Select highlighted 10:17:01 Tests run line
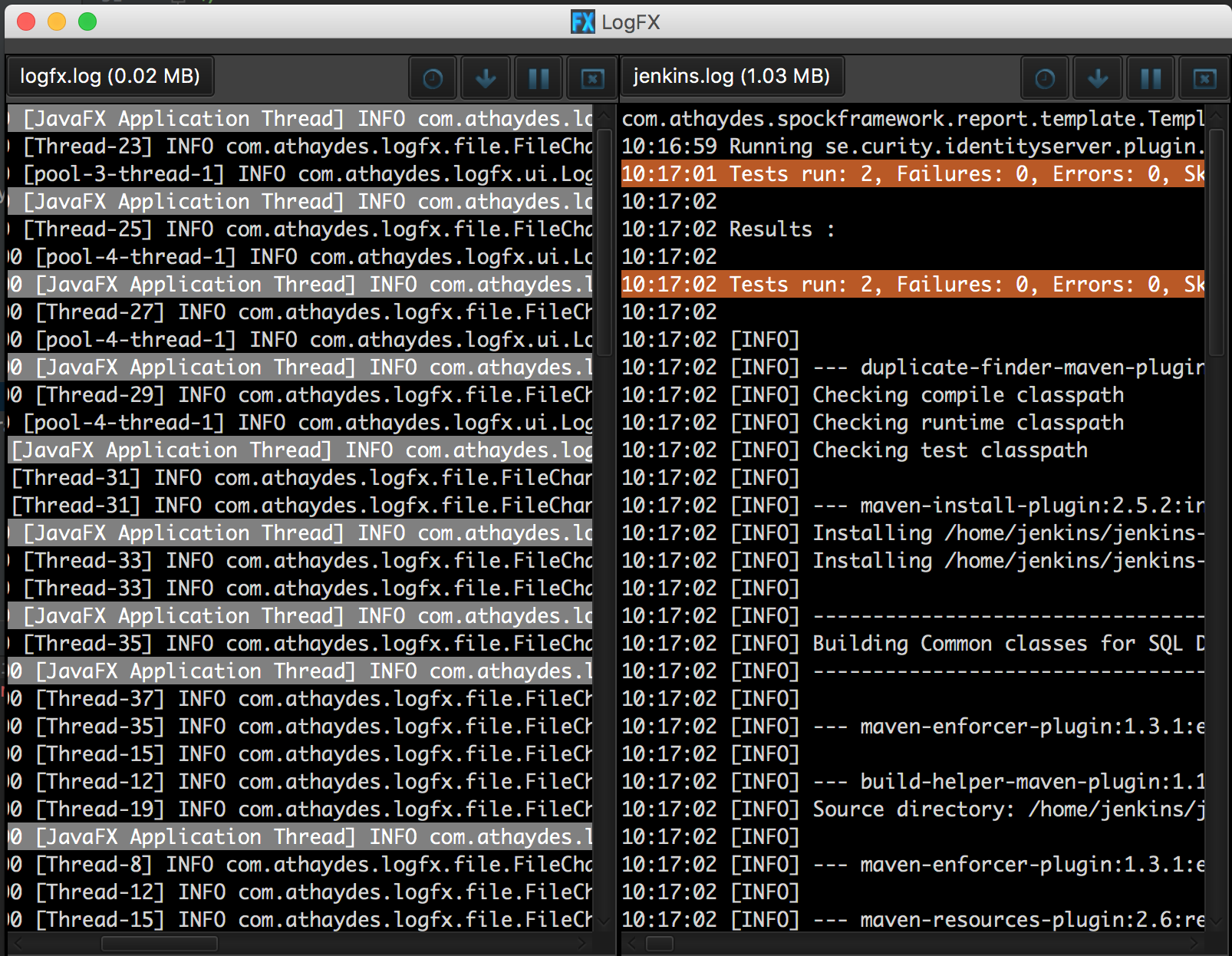This screenshot has width=1232, height=956. 912,174
